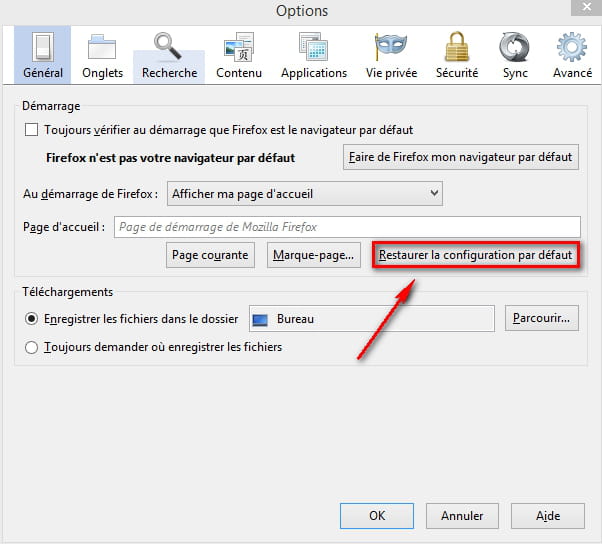602x544 pixels.
Task: Click the Annuler button
Action: 462,516
